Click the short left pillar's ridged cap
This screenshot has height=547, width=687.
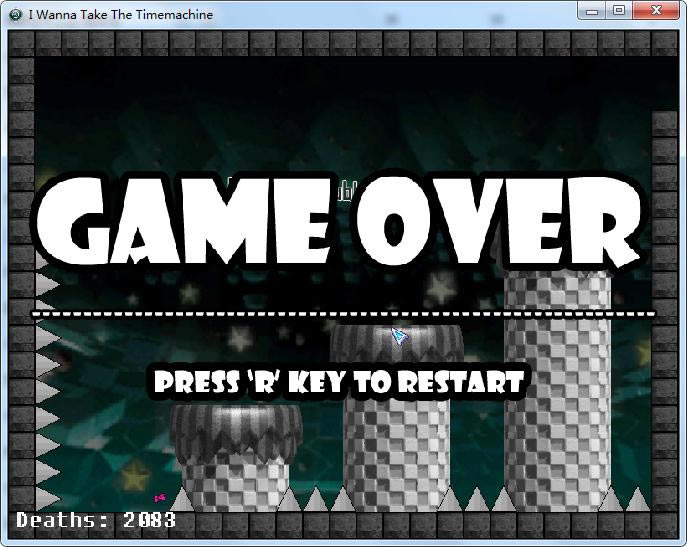[x=236, y=427]
